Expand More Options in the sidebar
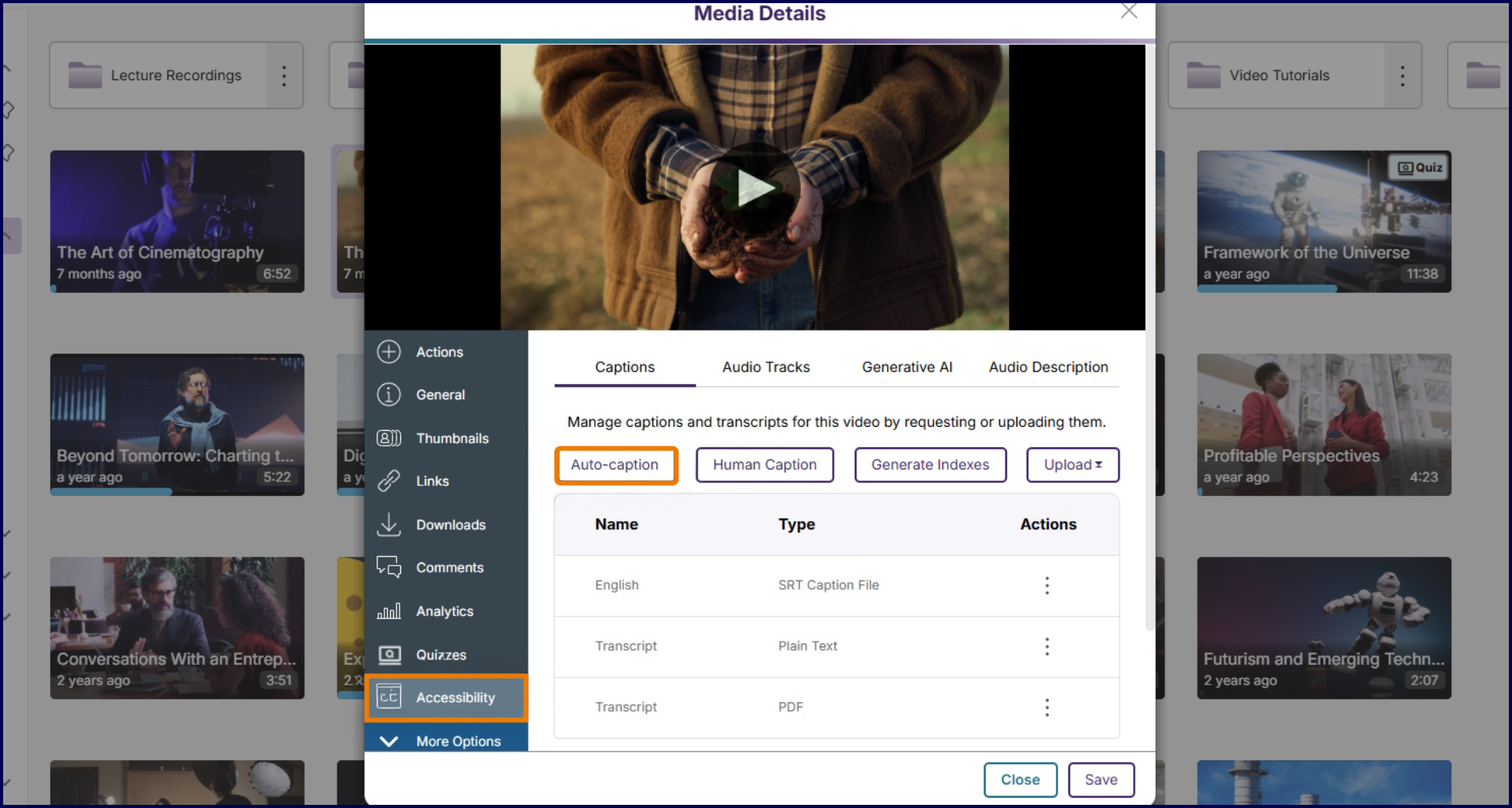Image resolution: width=1512 pixels, height=808 pixels. [459, 740]
